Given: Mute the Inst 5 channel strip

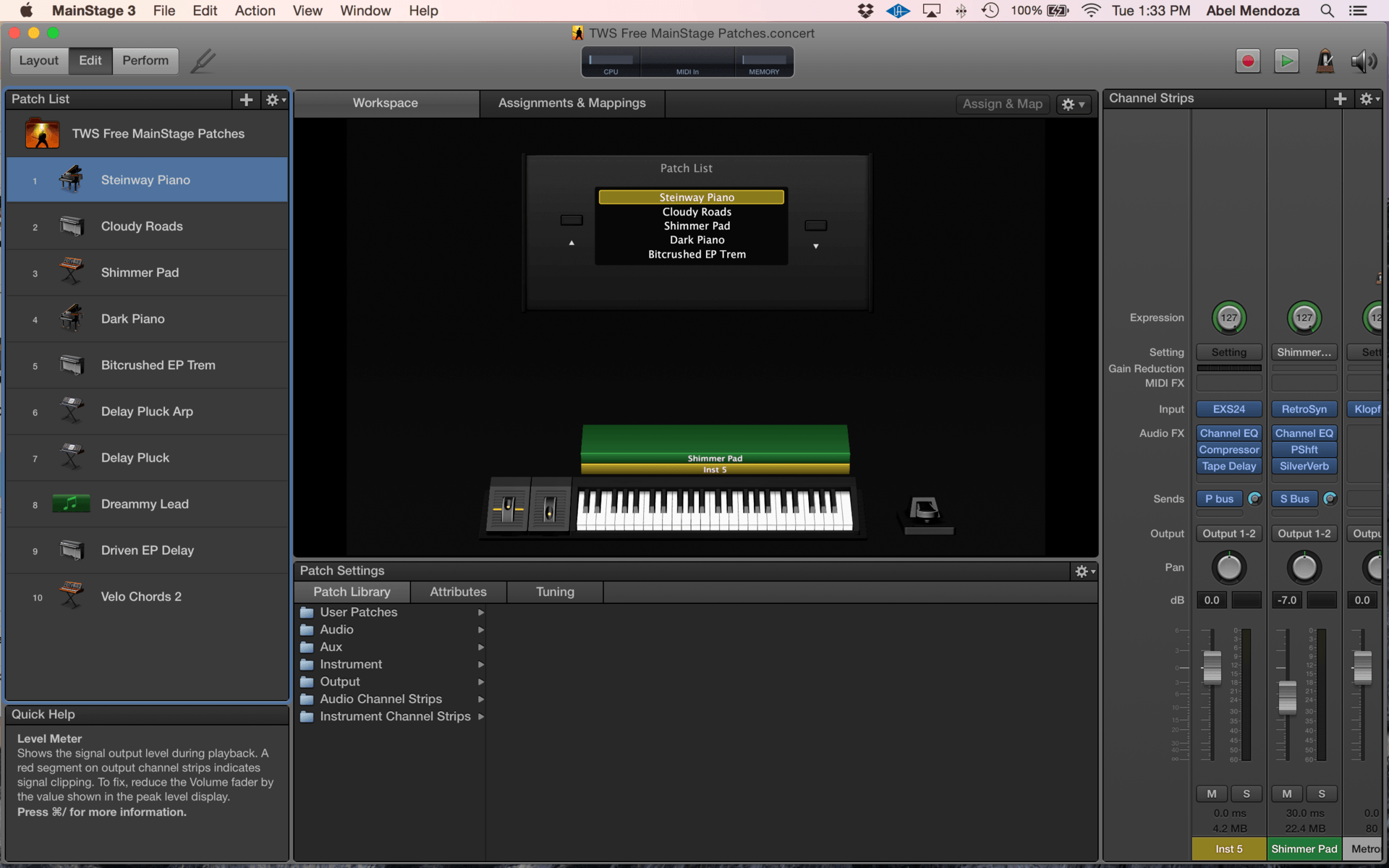Looking at the screenshot, I should tap(1211, 793).
